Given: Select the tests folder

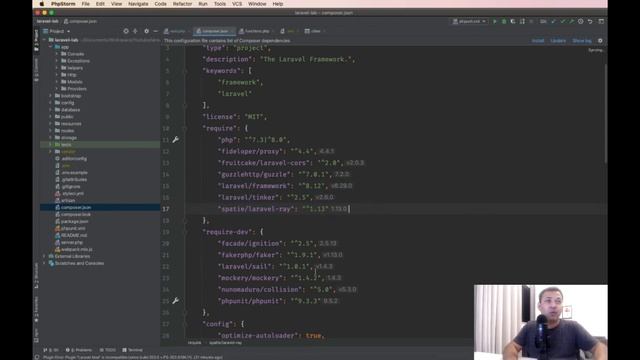Looking at the screenshot, I should tap(65, 144).
